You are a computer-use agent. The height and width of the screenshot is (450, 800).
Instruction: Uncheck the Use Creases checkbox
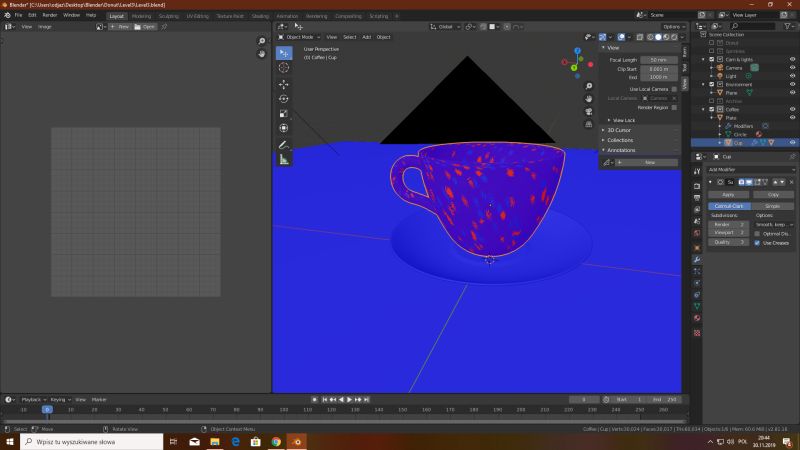[x=757, y=243]
